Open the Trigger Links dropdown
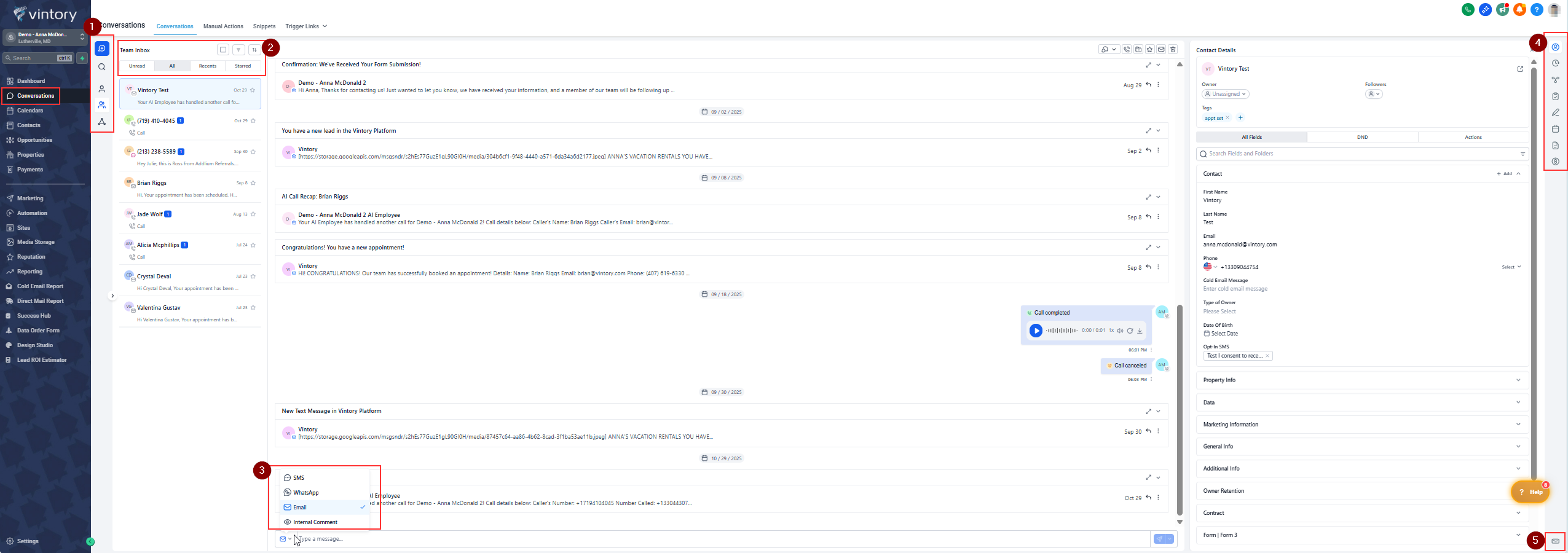The width and height of the screenshot is (1568, 553). click(305, 26)
